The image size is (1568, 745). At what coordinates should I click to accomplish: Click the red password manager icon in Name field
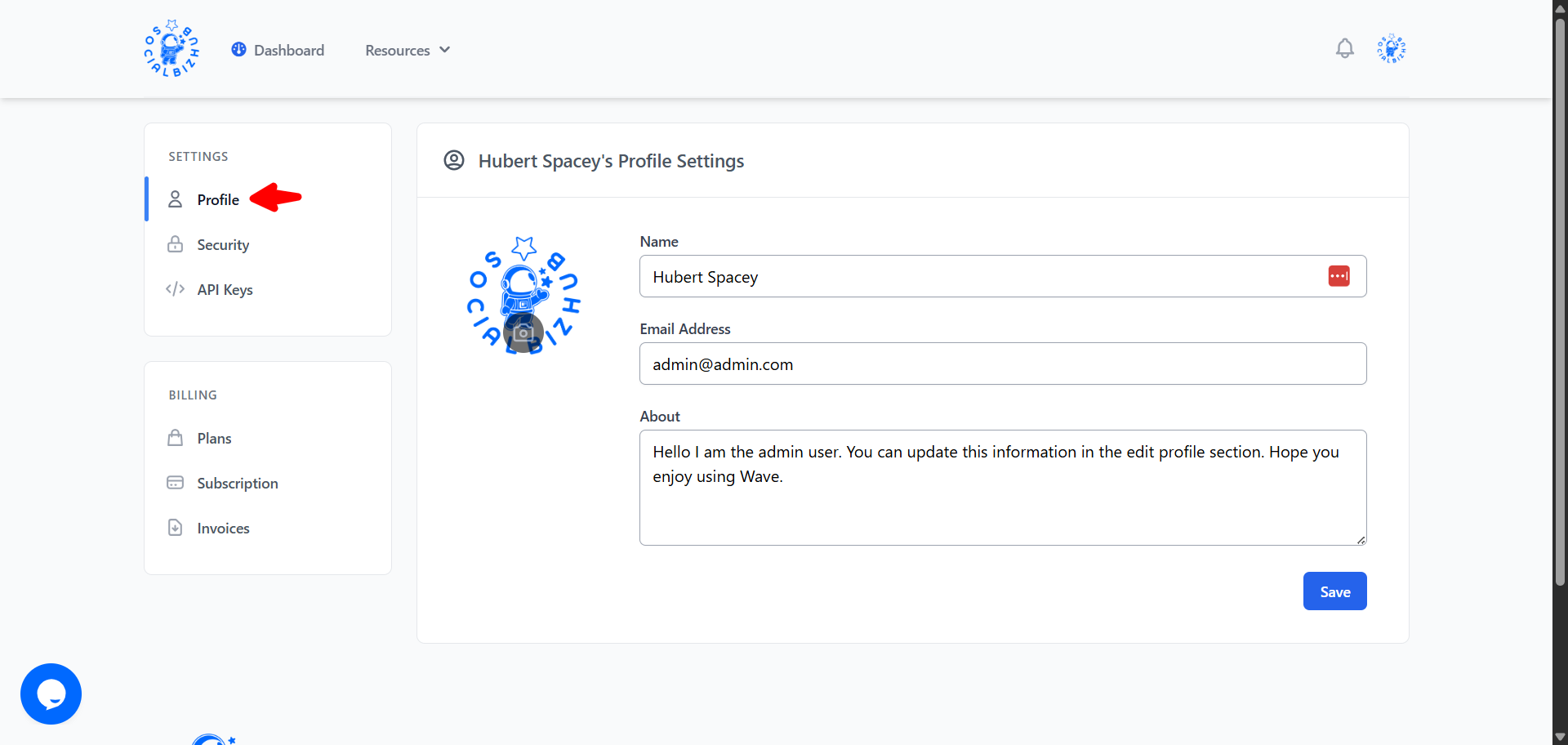point(1339,276)
